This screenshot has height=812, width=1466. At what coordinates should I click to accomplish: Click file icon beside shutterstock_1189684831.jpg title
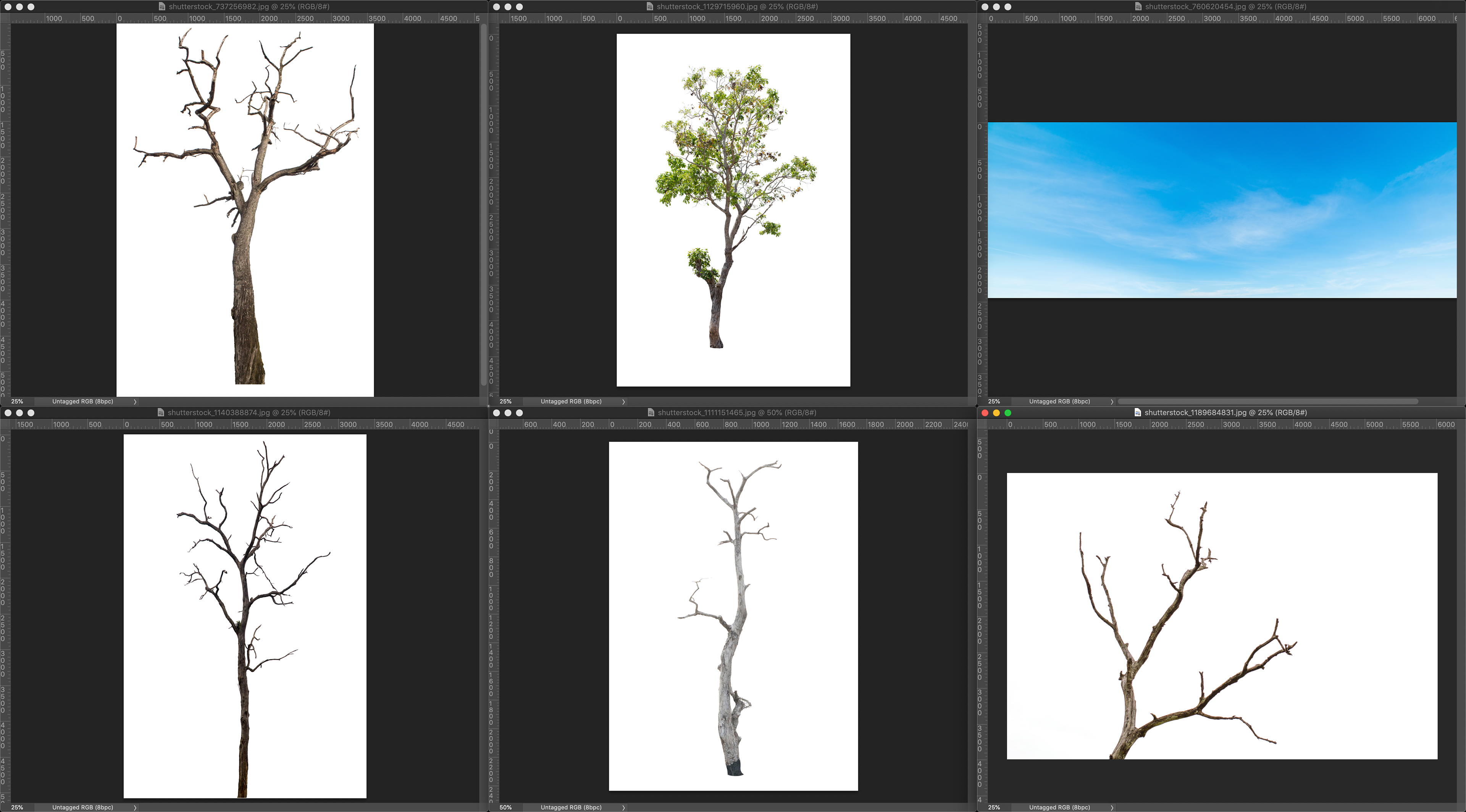[x=1138, y=413]
